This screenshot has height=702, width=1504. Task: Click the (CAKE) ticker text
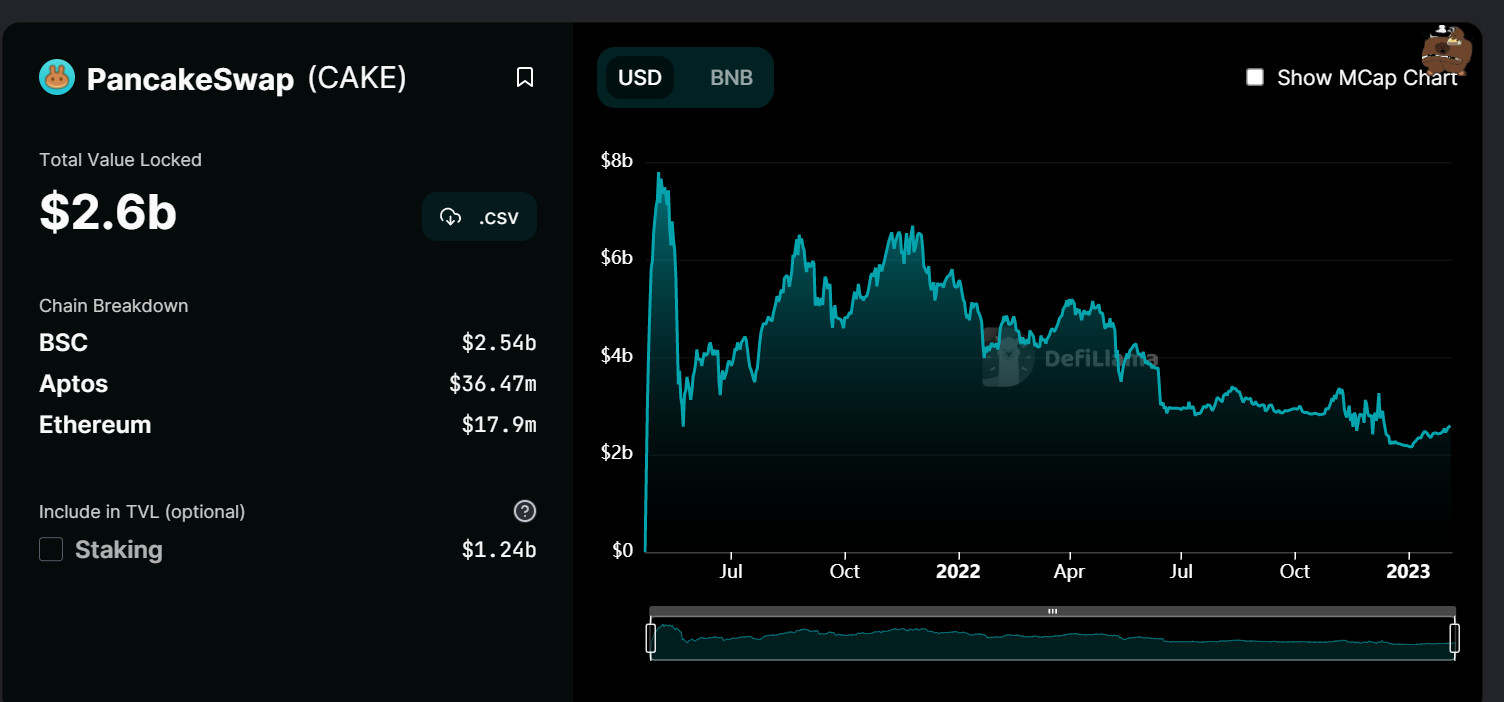click(x=357, y=78)
